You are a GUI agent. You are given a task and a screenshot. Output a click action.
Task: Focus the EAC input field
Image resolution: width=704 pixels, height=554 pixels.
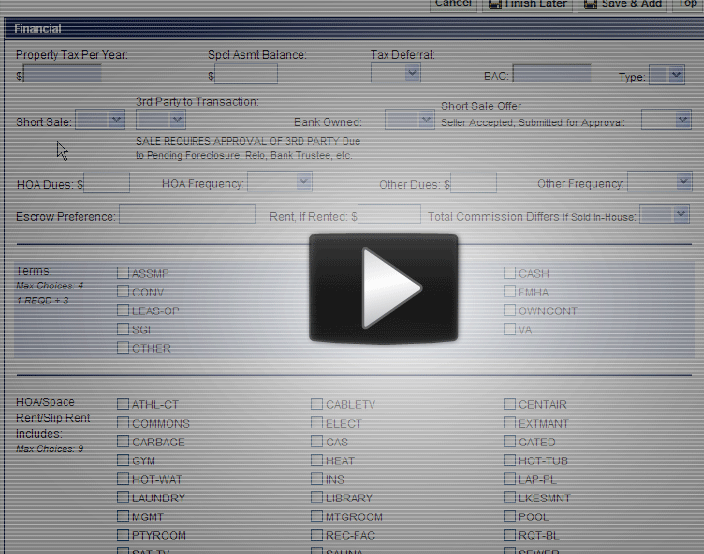click(552, 74)
